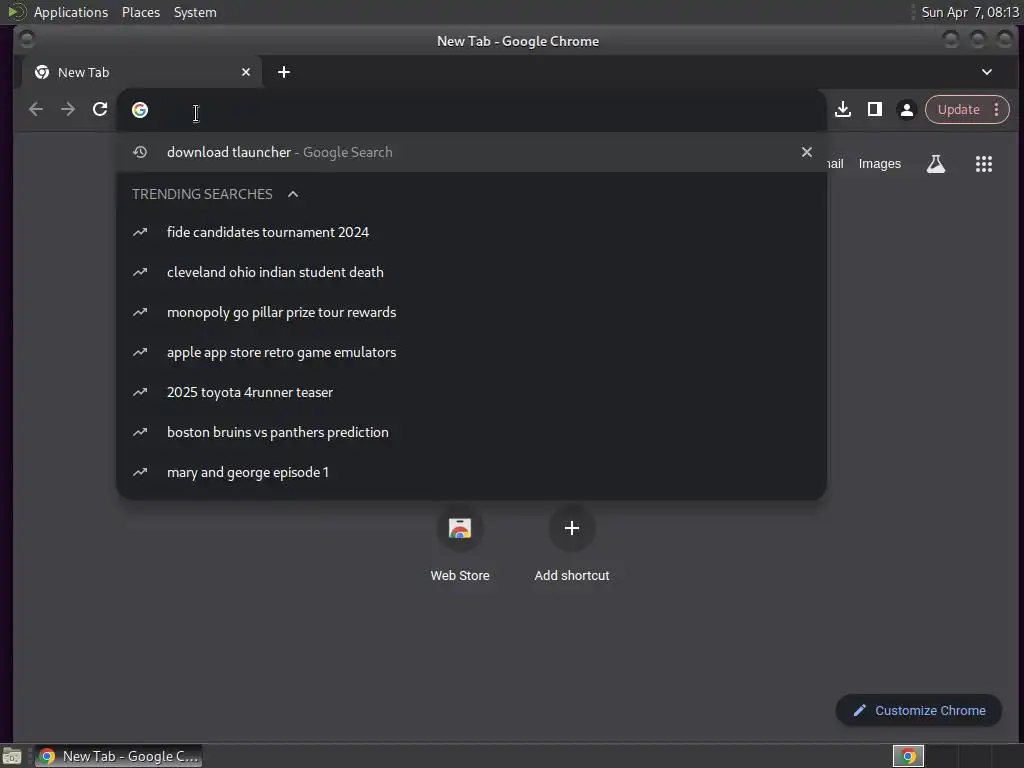Click Customize Chrome button

coord(919,711)
